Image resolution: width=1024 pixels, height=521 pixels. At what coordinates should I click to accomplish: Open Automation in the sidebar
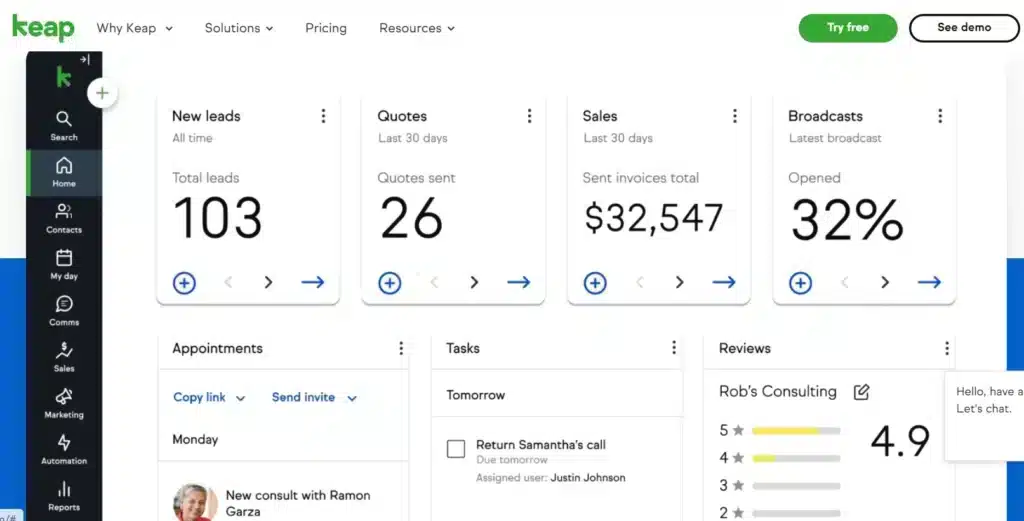(64, 450)
